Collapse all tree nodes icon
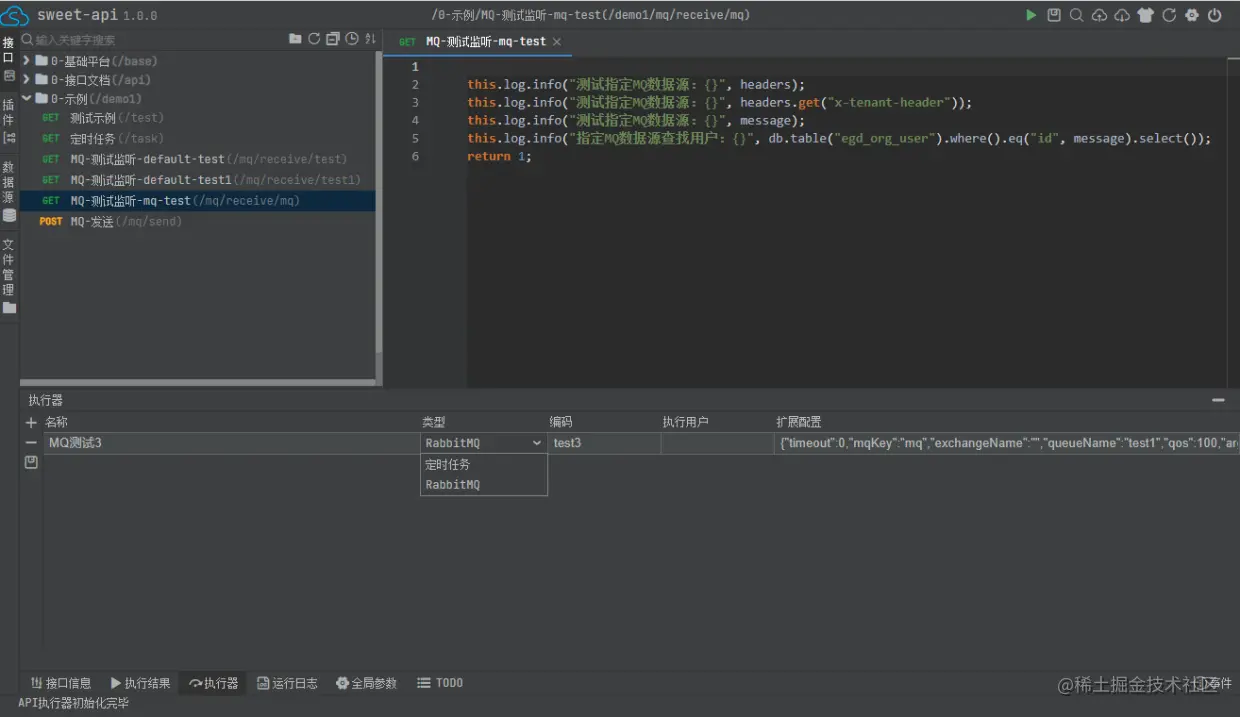 (333, 39)
